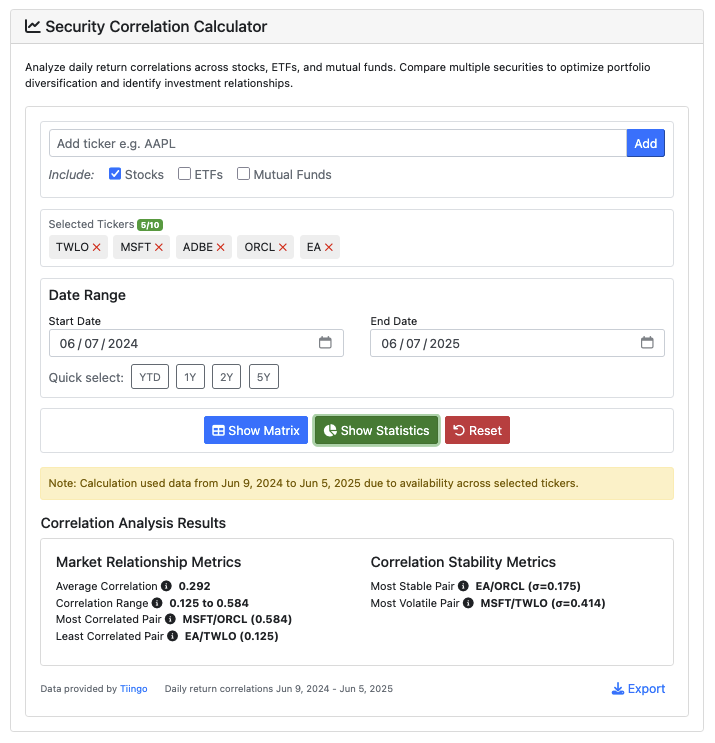Click the Show Statistics button

pyautogui.click(x=376, y=430)
